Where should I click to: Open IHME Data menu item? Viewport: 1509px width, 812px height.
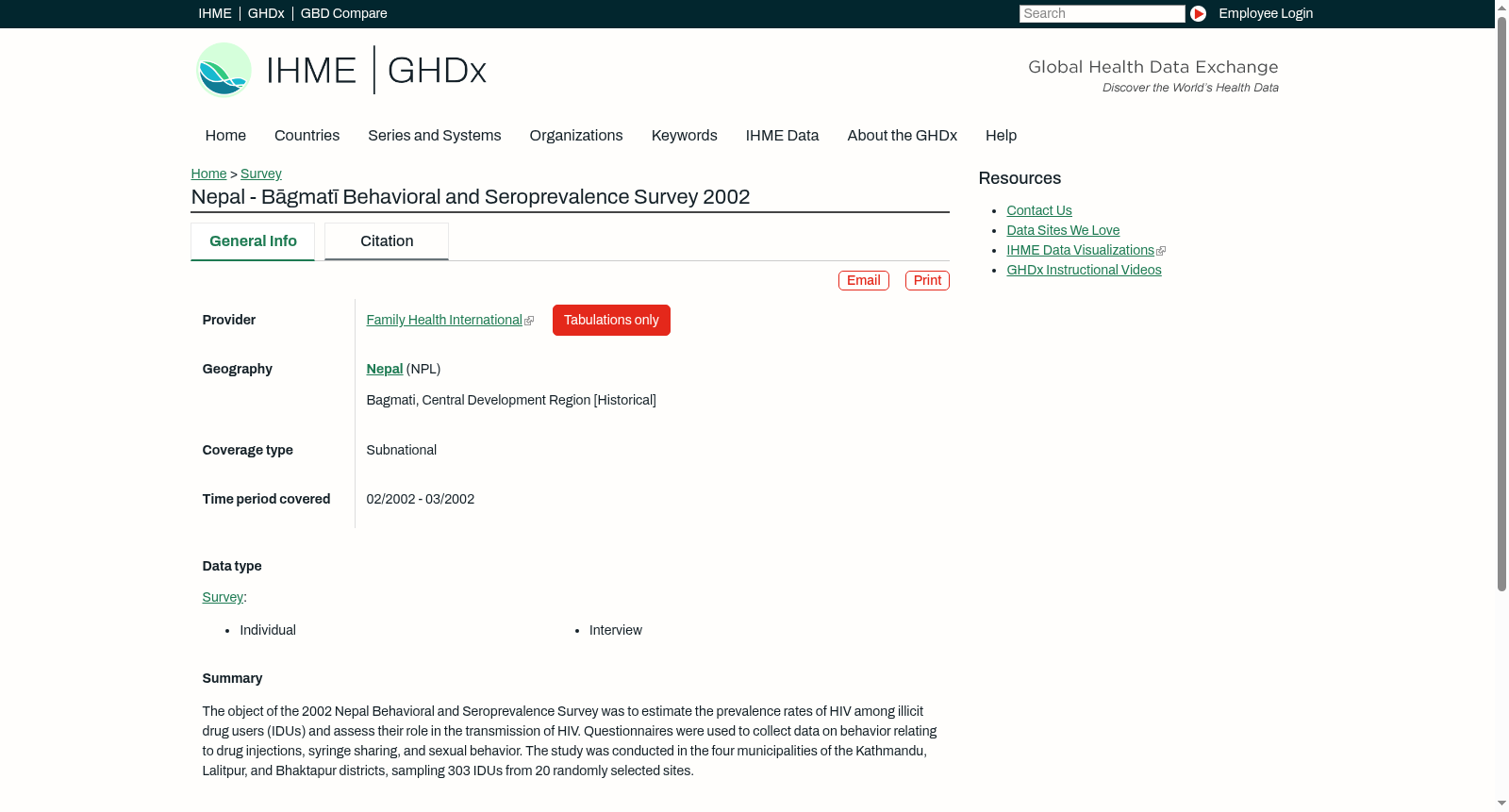[x=782, y=136]
